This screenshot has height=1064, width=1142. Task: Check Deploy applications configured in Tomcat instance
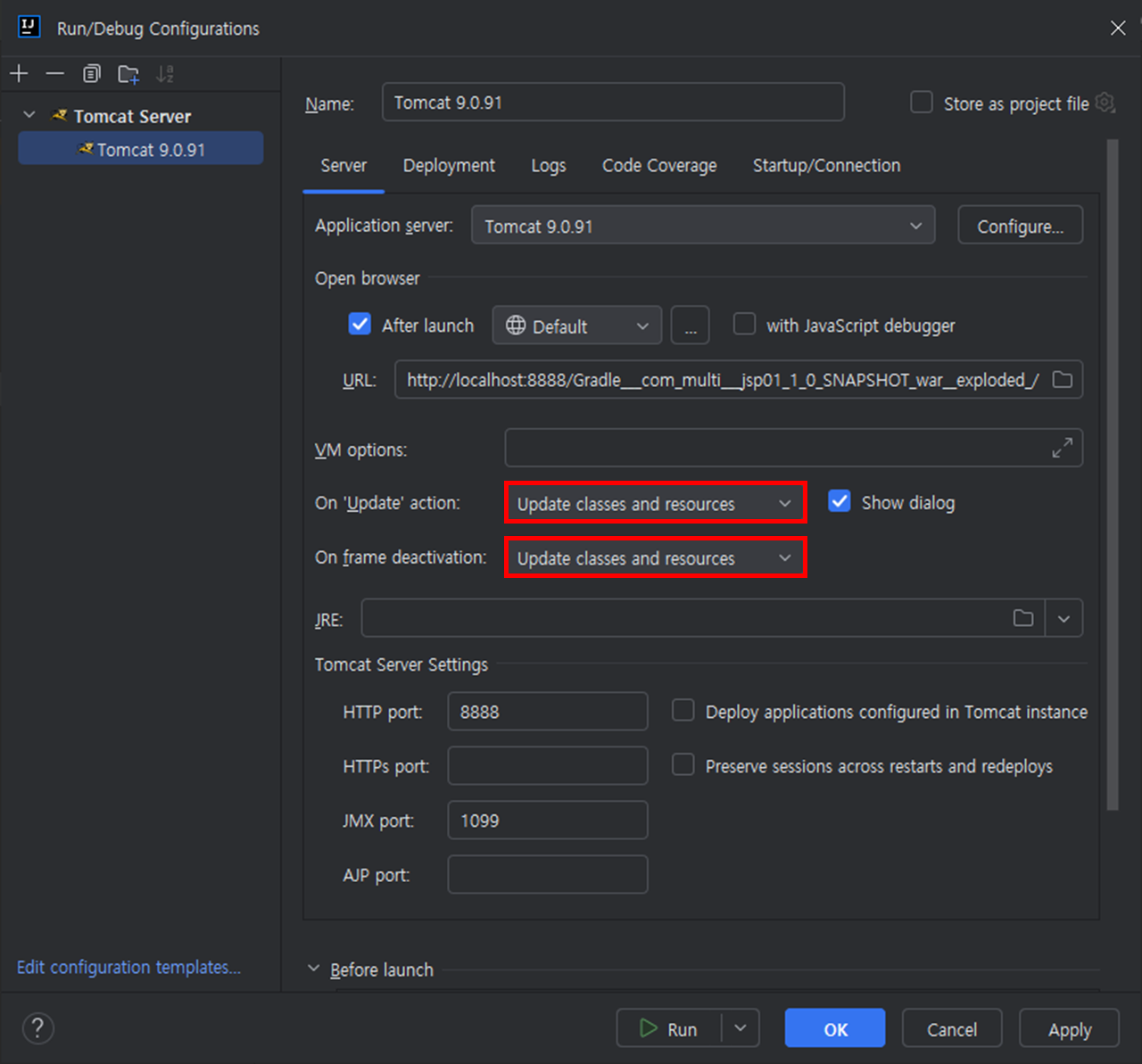click(683, 710)
